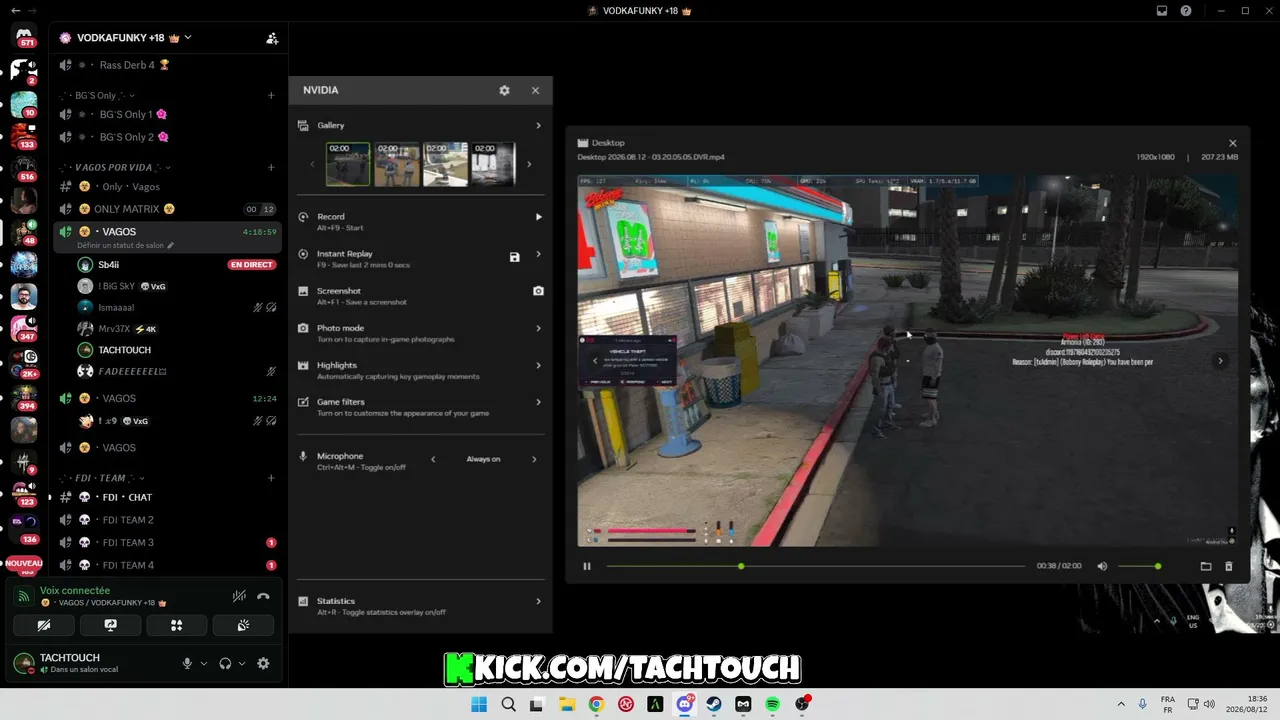The width and height of the screenshot is (1280, 720).
Task: Switch microphone mode to next option
Action: (x=534, y=459)
